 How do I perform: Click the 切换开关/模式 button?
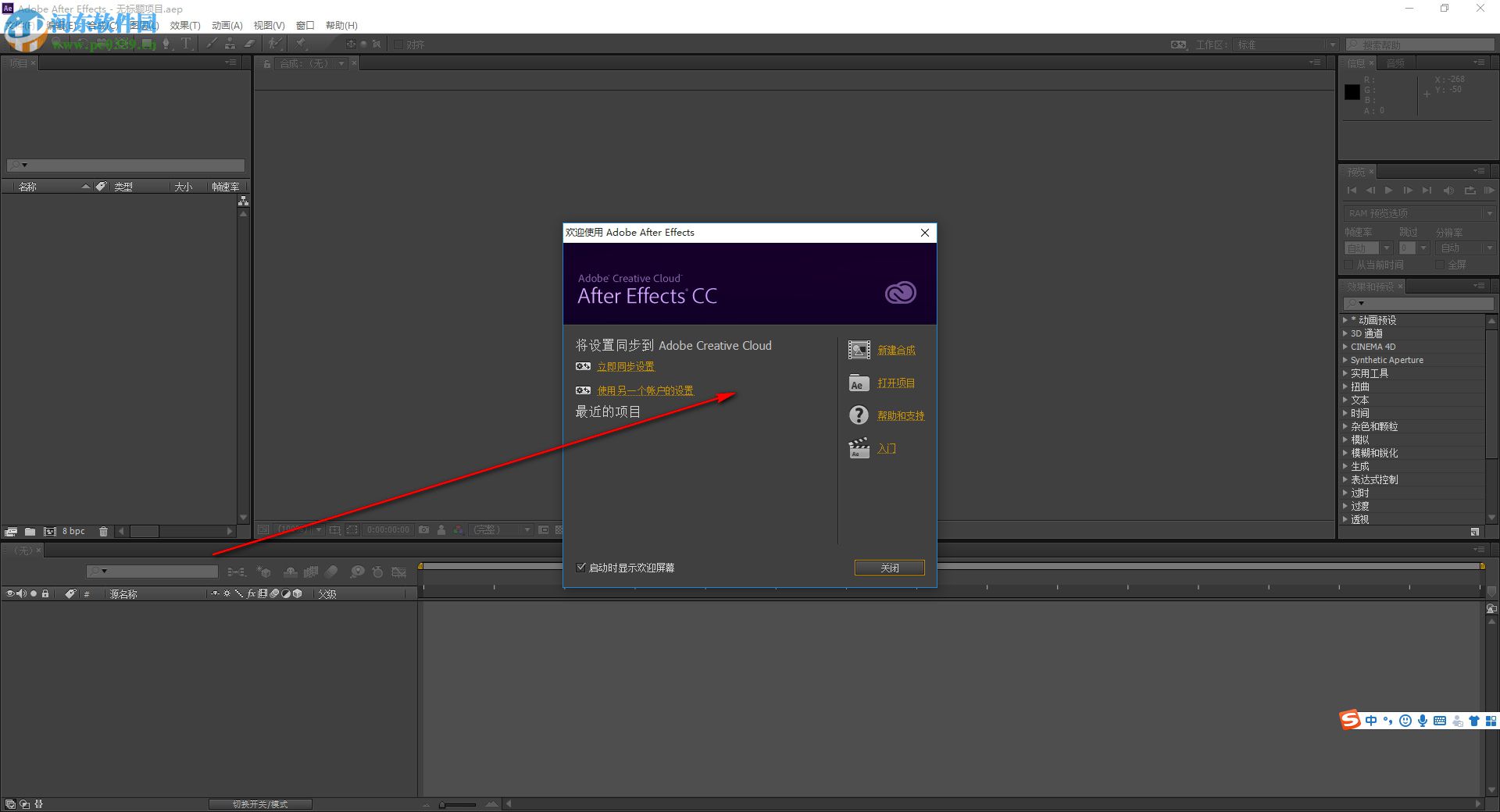pyautogui.click(x=260, y=804)
